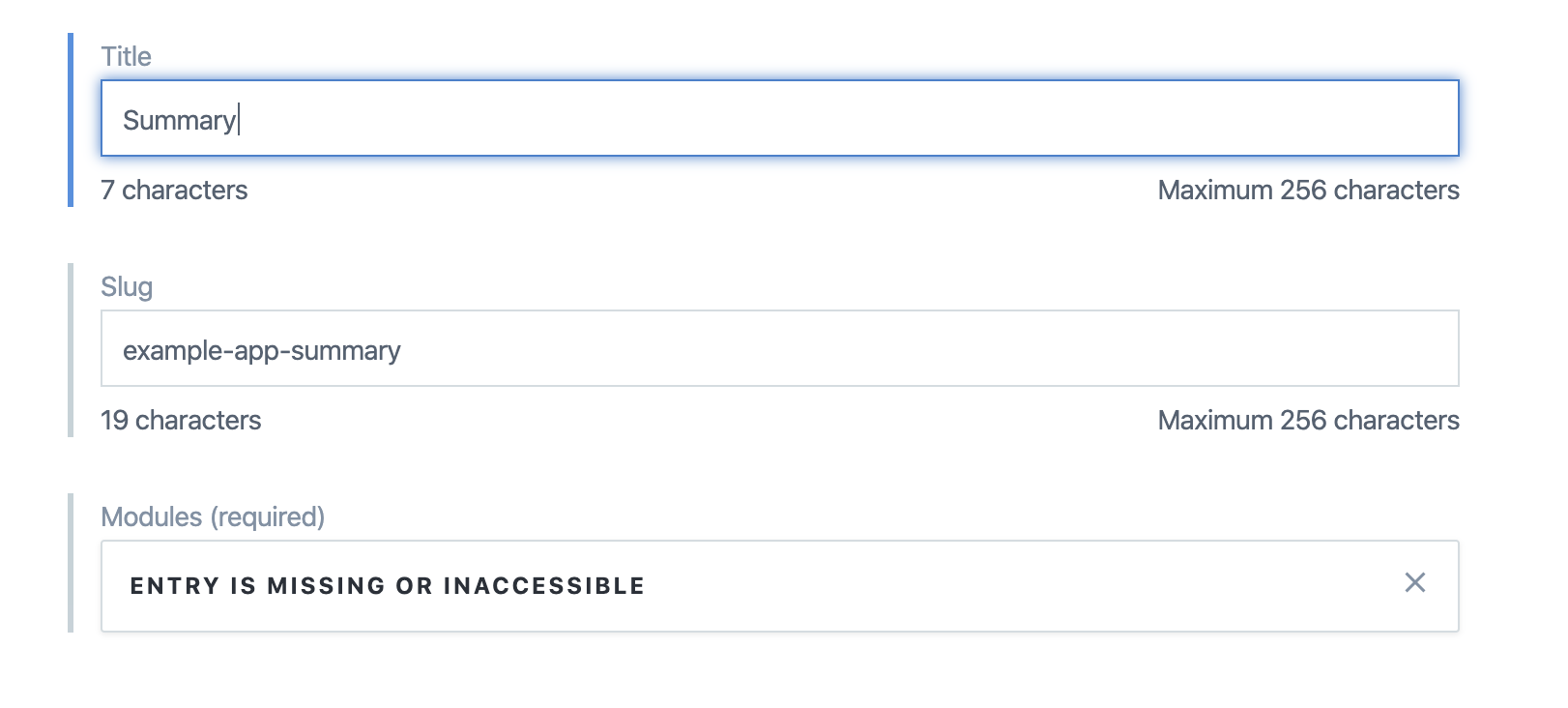Click empty right area of Slug field
Screen dimensions: 1568x708
coord(1160,349)
